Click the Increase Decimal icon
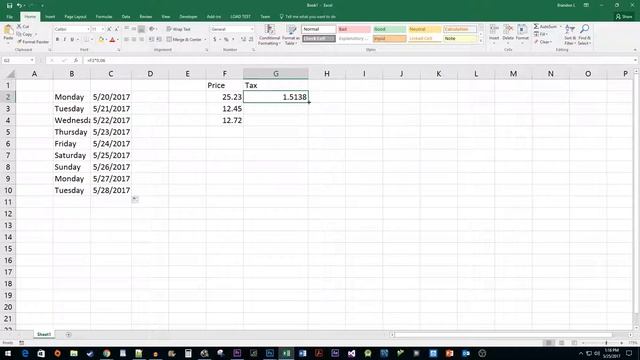The height and width of the screenshot is (360, 640). 243,39
